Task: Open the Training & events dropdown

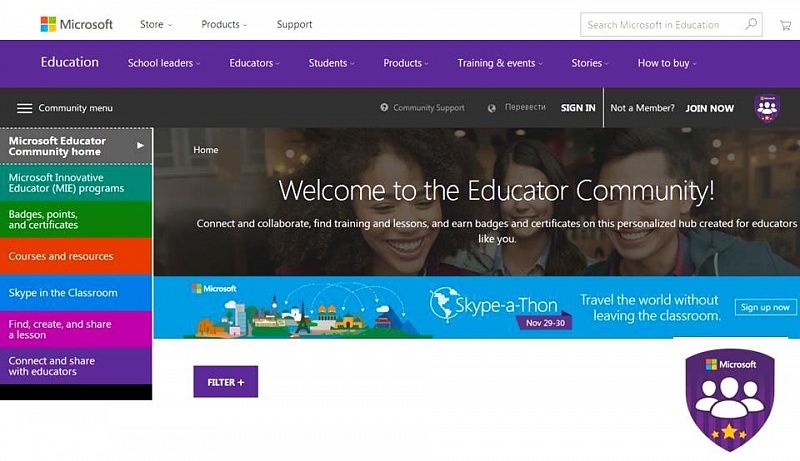Action: pyautogui.click(x=499, y=63)
